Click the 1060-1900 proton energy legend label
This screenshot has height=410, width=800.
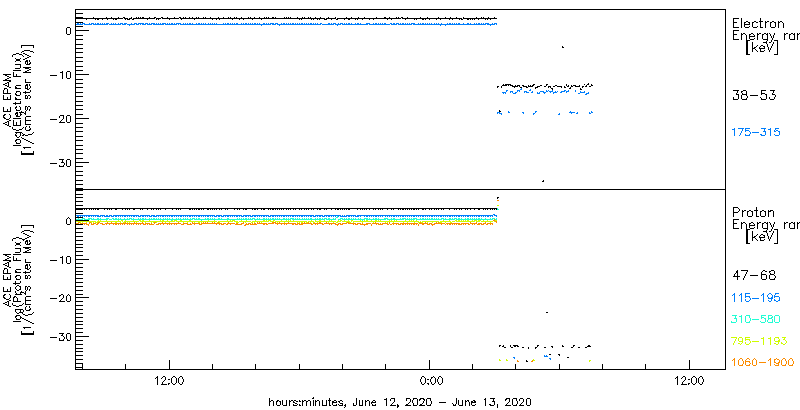tap(763, 363)
